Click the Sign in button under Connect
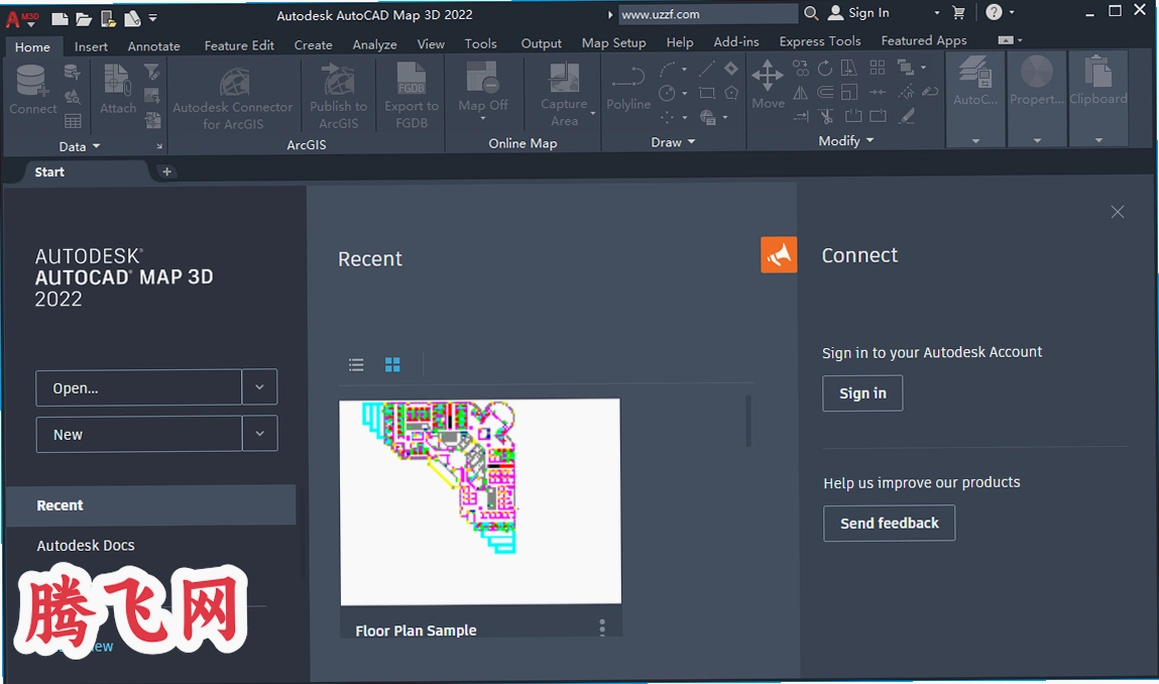This screenshot has height=684, width=1159. coord(863,393)
